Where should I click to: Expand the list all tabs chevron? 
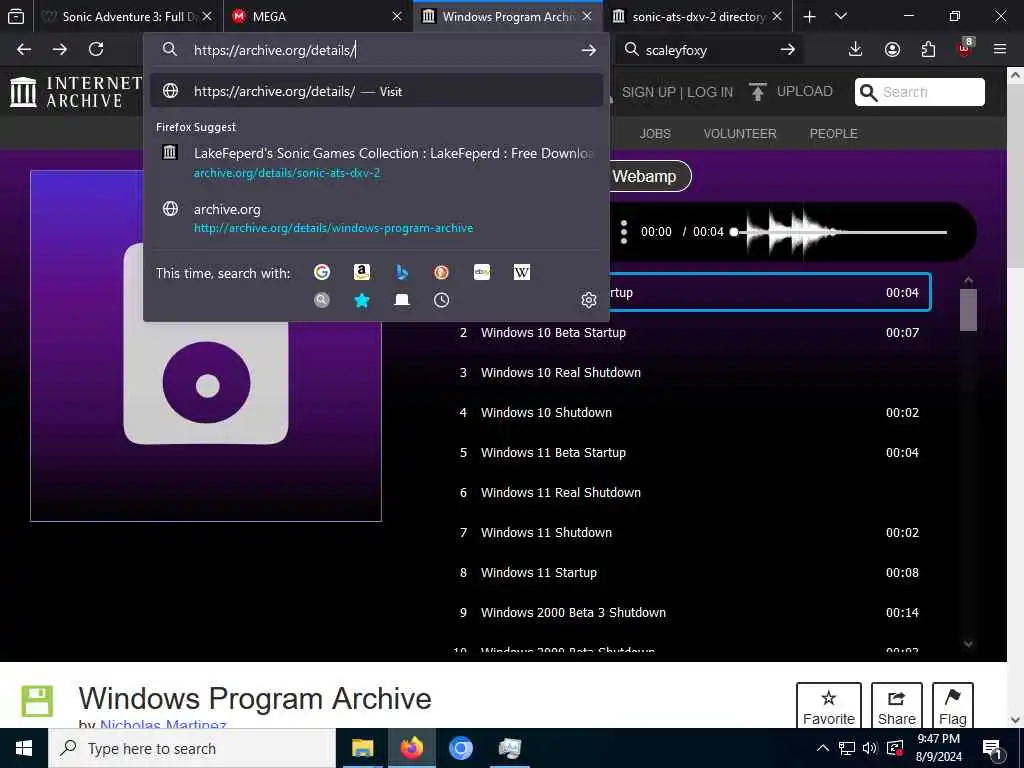click(x=841, y=16)
